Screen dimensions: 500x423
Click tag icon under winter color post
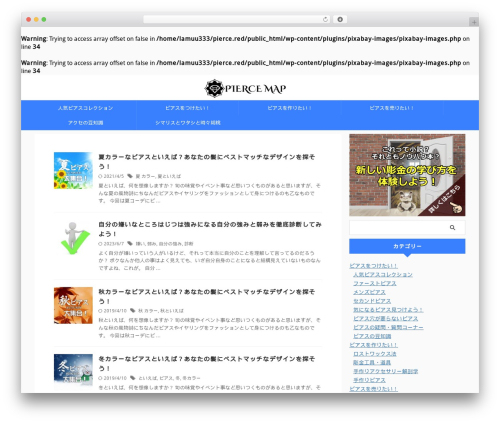coord(132,378)
